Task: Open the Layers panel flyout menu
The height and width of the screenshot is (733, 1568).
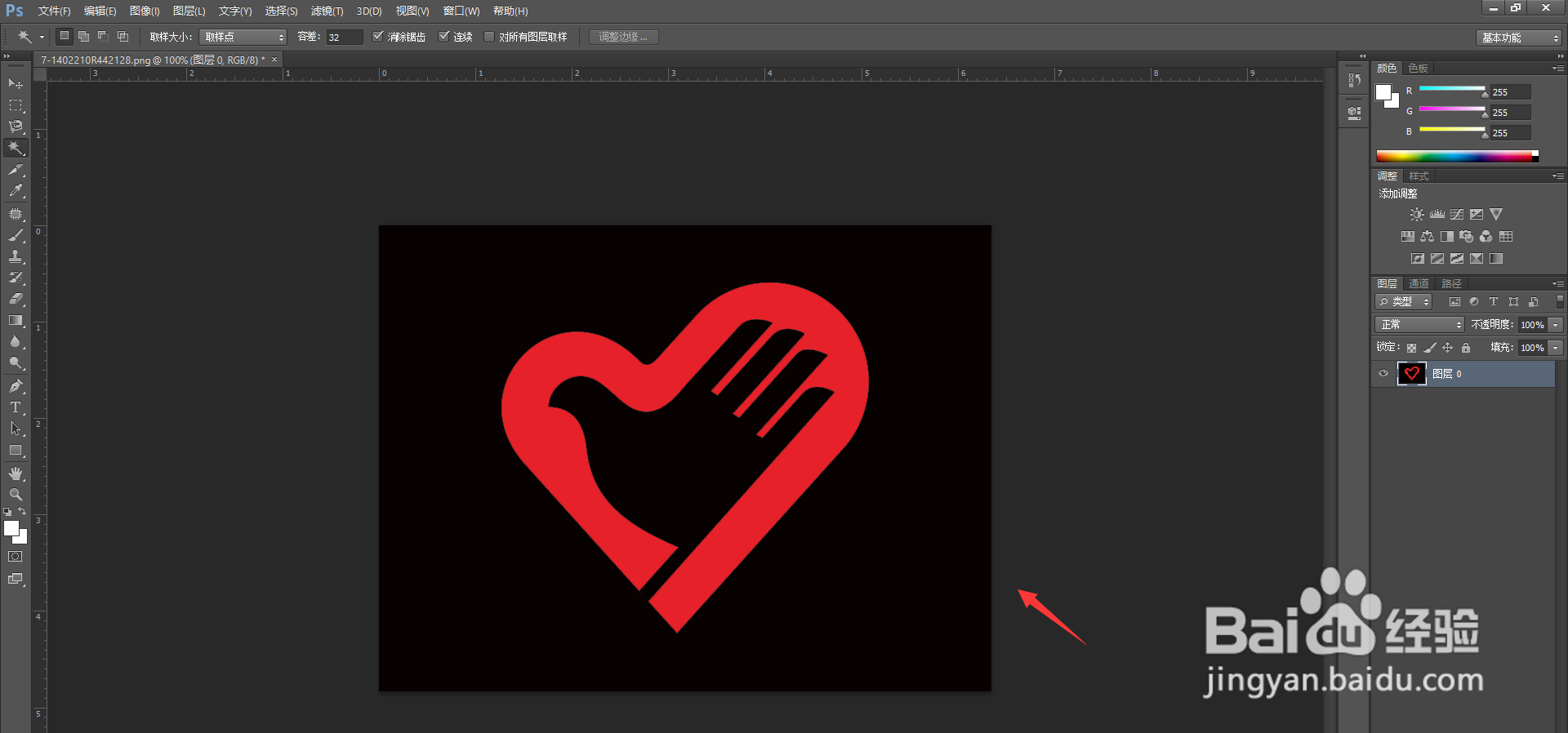Action: pos(1558,284)
